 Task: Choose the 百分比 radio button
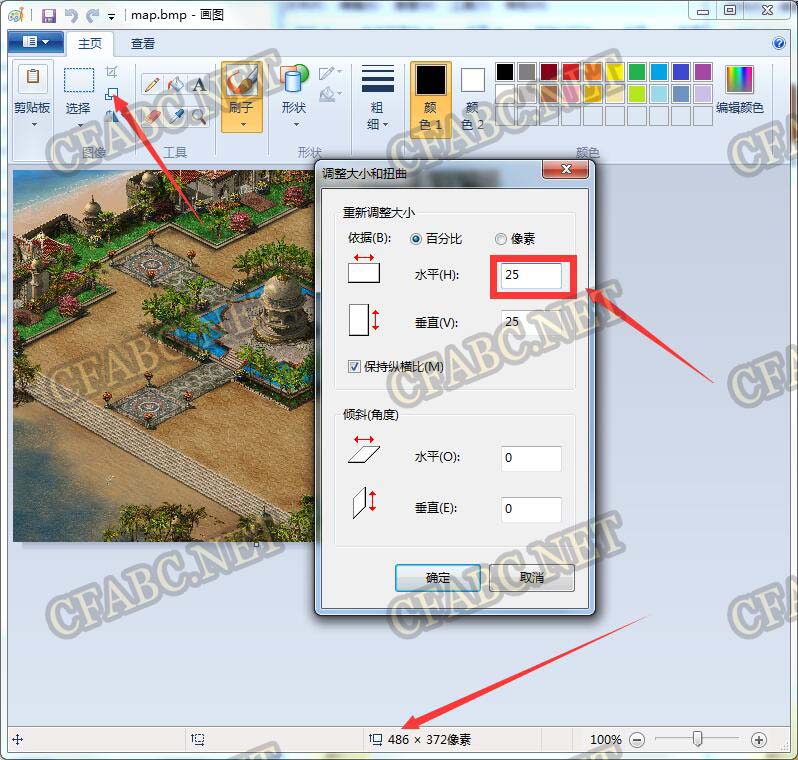(416, 239)
